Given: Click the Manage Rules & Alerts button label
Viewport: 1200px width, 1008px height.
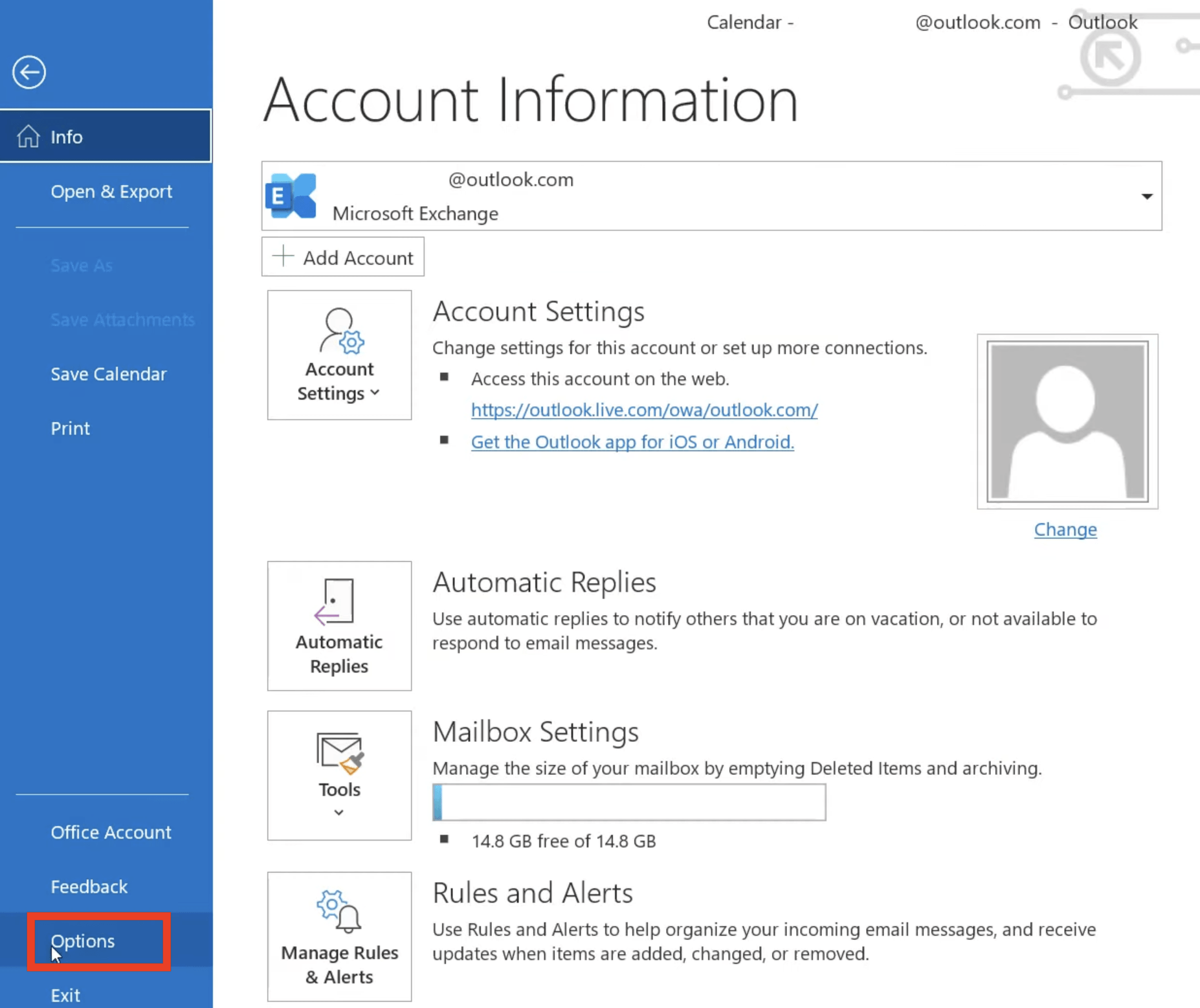Looking at the screenshot, I should tap(339, 965).
